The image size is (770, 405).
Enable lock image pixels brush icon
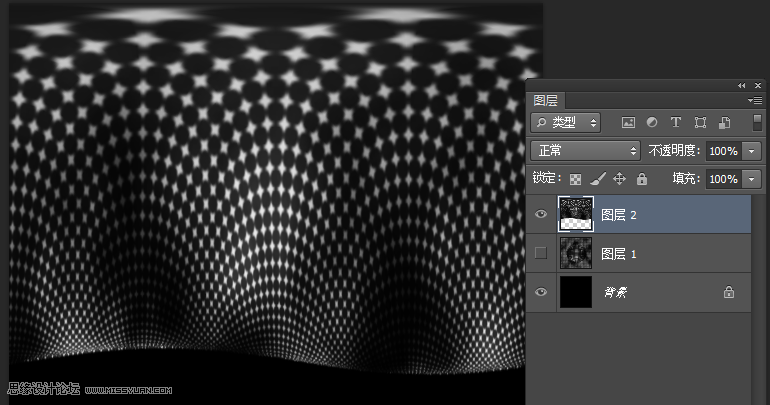(597, 179)
